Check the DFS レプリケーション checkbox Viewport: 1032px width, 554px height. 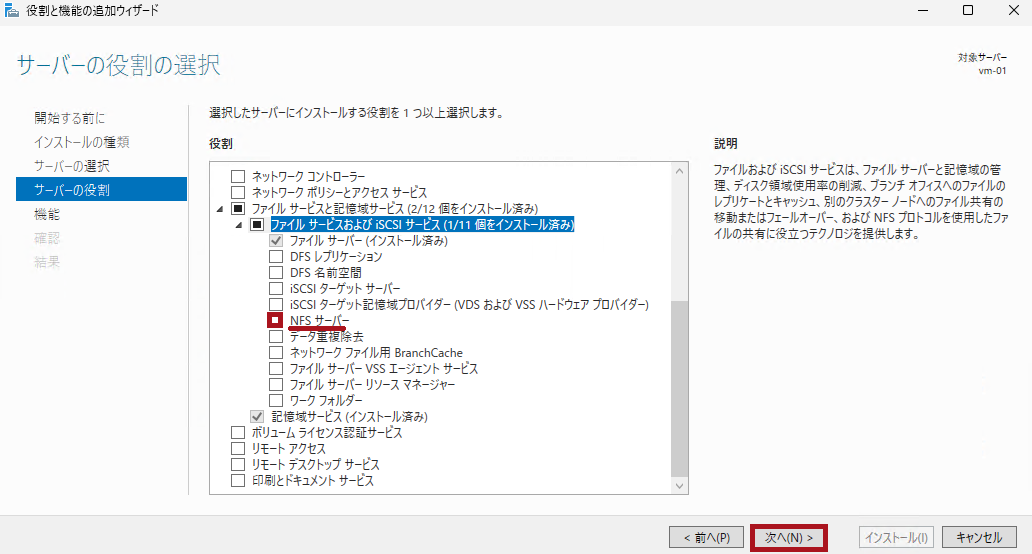(276, 257)
